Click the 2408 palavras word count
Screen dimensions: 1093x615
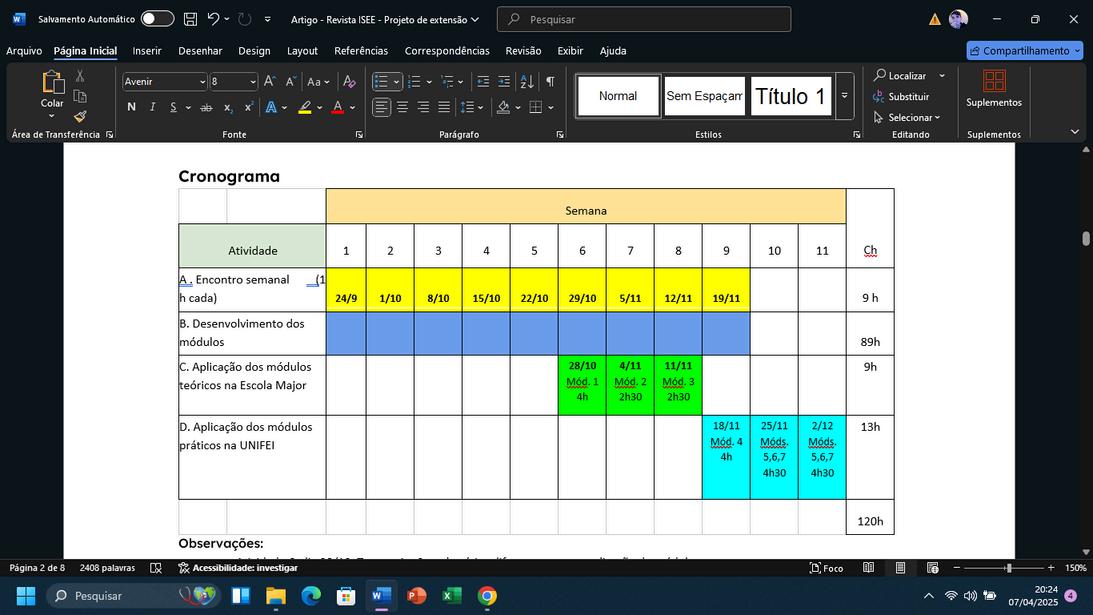(x=107, y=568)
